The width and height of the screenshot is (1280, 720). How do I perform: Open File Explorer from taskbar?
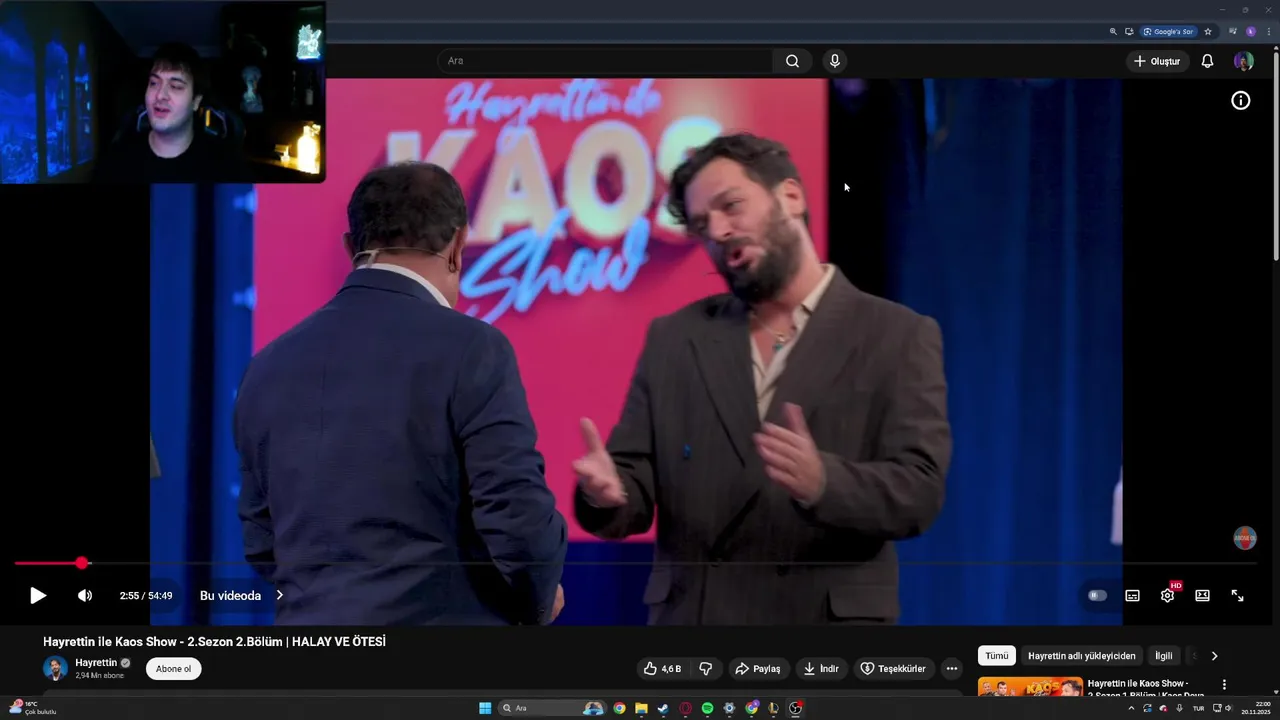(641, 708)
